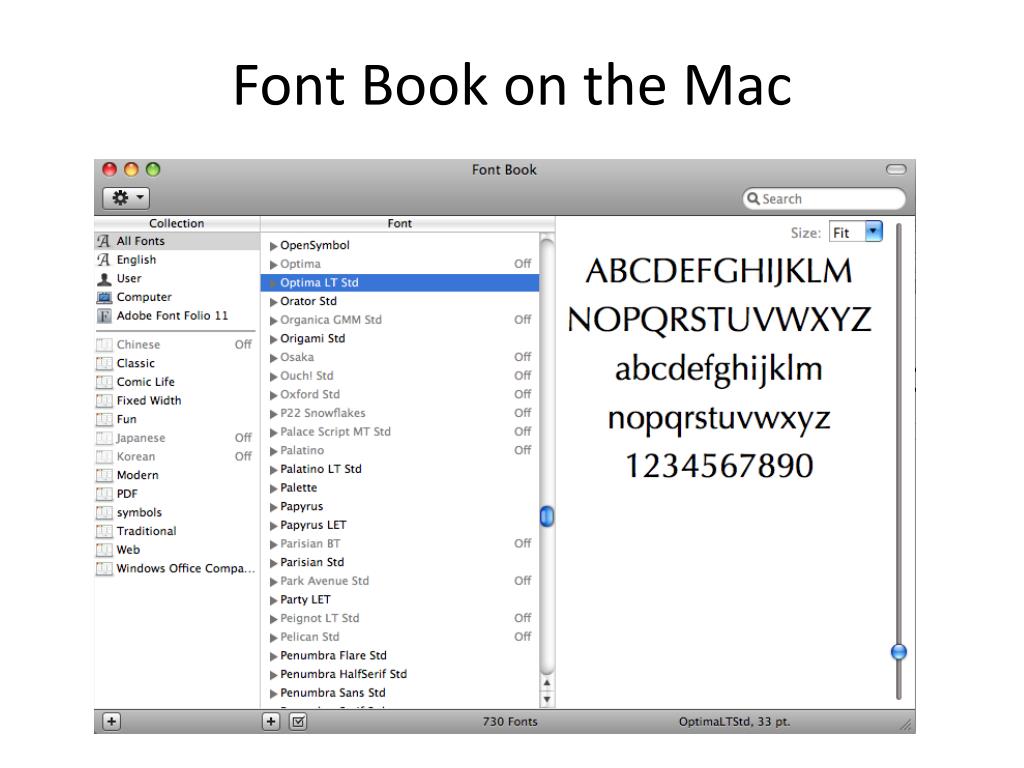This screenshot has width=1024, height=768.
Task: Select the Penumbra HalfSerif Std font
Action: coord(400,675)
